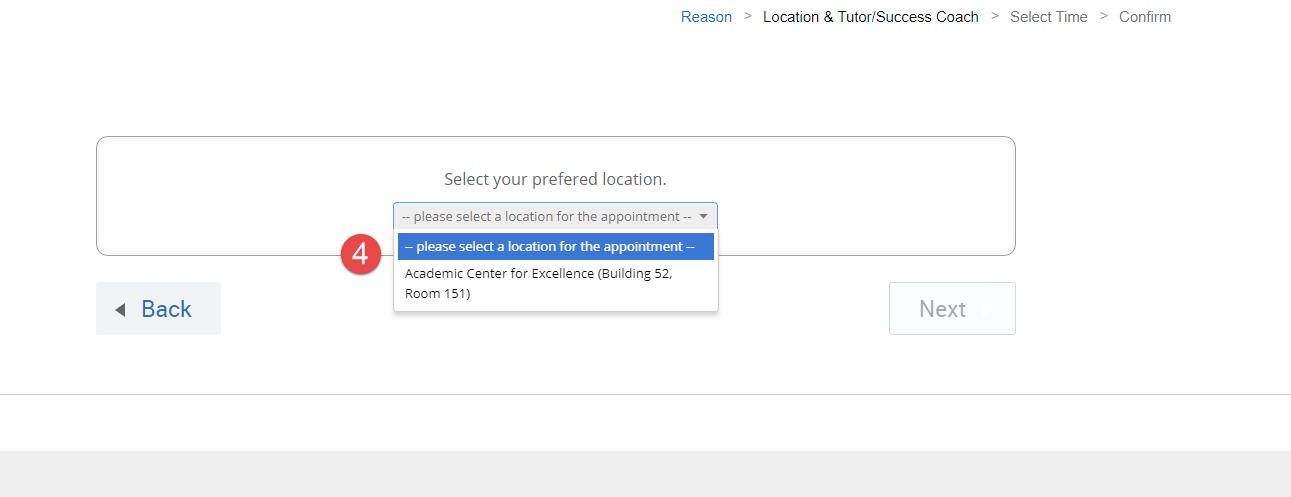Click the Select Time breadcrumb step
Viewport: 1291px width, 497px height.
coord(1048,16)
